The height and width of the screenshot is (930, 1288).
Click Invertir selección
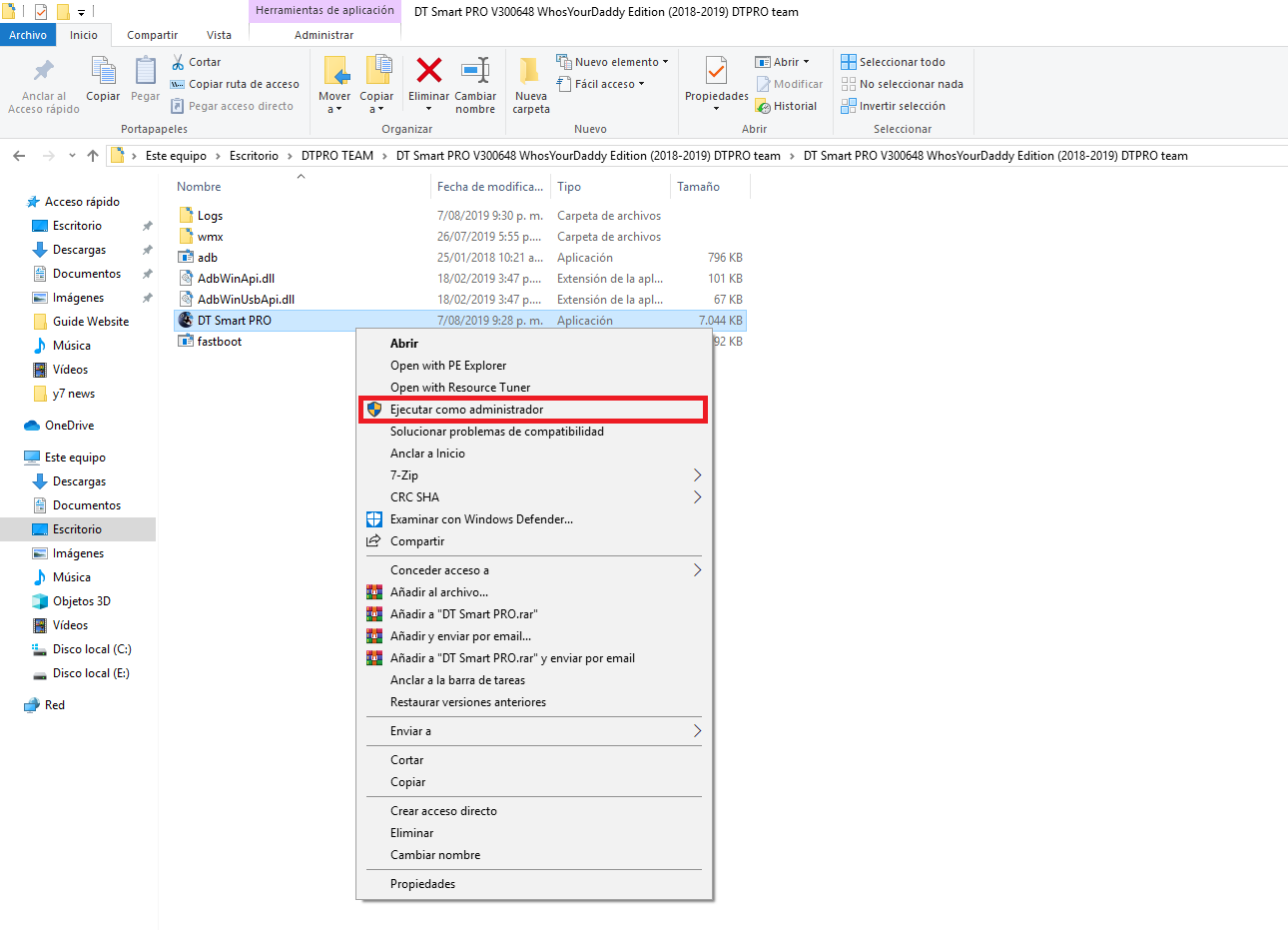(x=893, y=106)
